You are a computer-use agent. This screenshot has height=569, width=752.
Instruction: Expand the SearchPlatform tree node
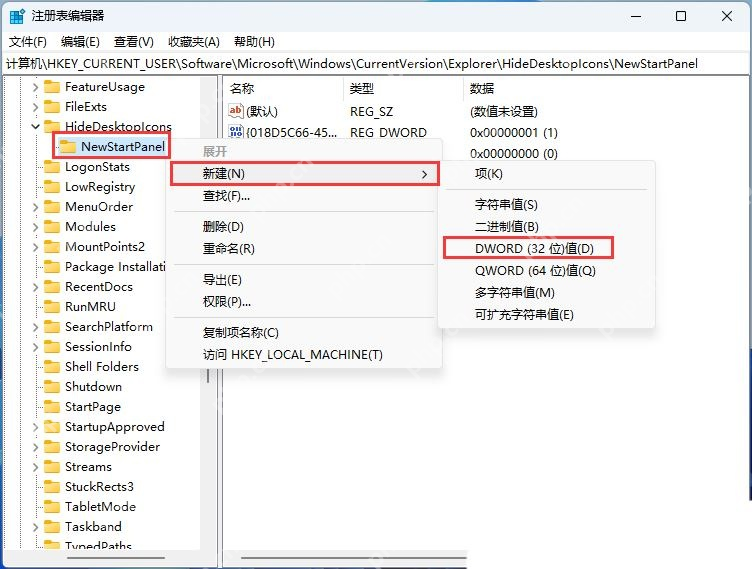tap(35, 327)
